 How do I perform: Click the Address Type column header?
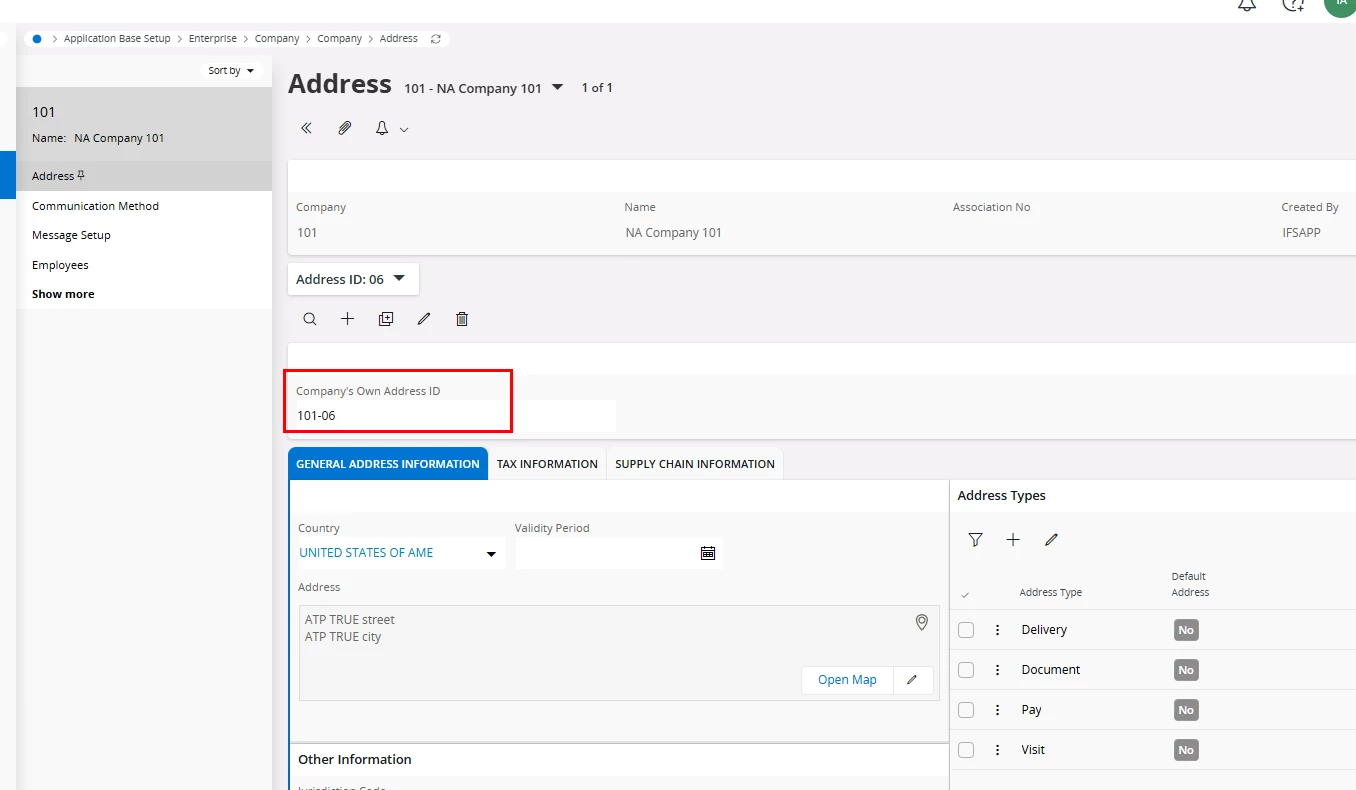[1051, 593]
